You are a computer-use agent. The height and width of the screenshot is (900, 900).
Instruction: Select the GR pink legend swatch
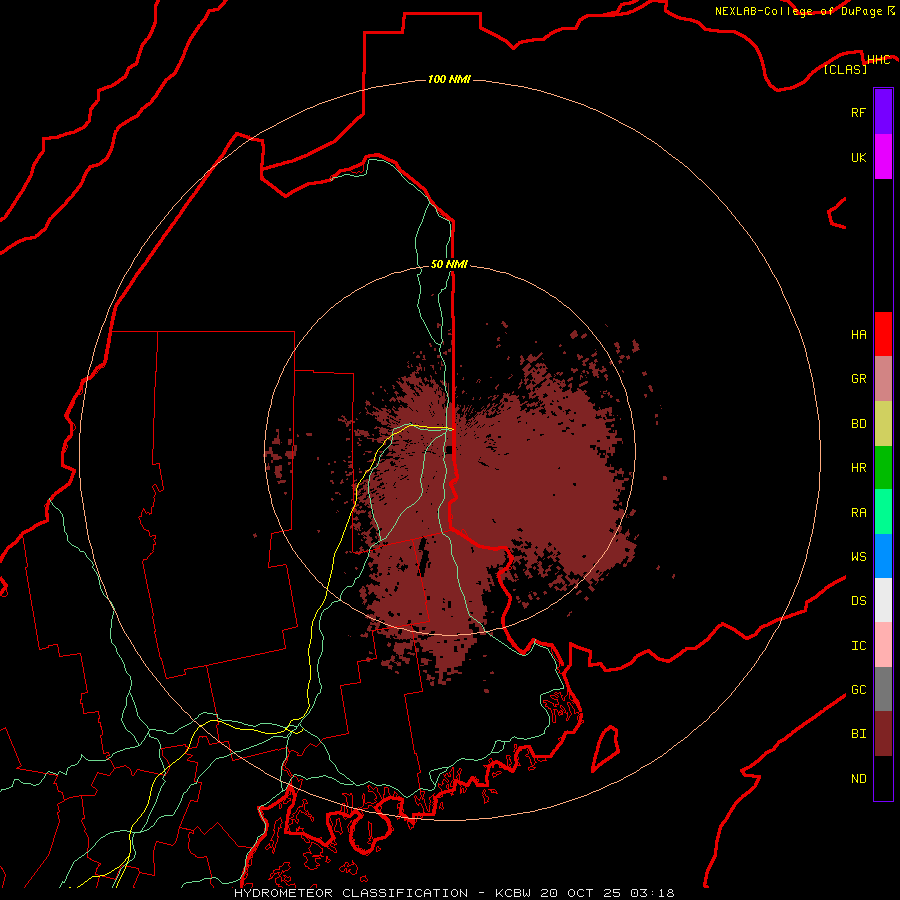coord(883,379)
